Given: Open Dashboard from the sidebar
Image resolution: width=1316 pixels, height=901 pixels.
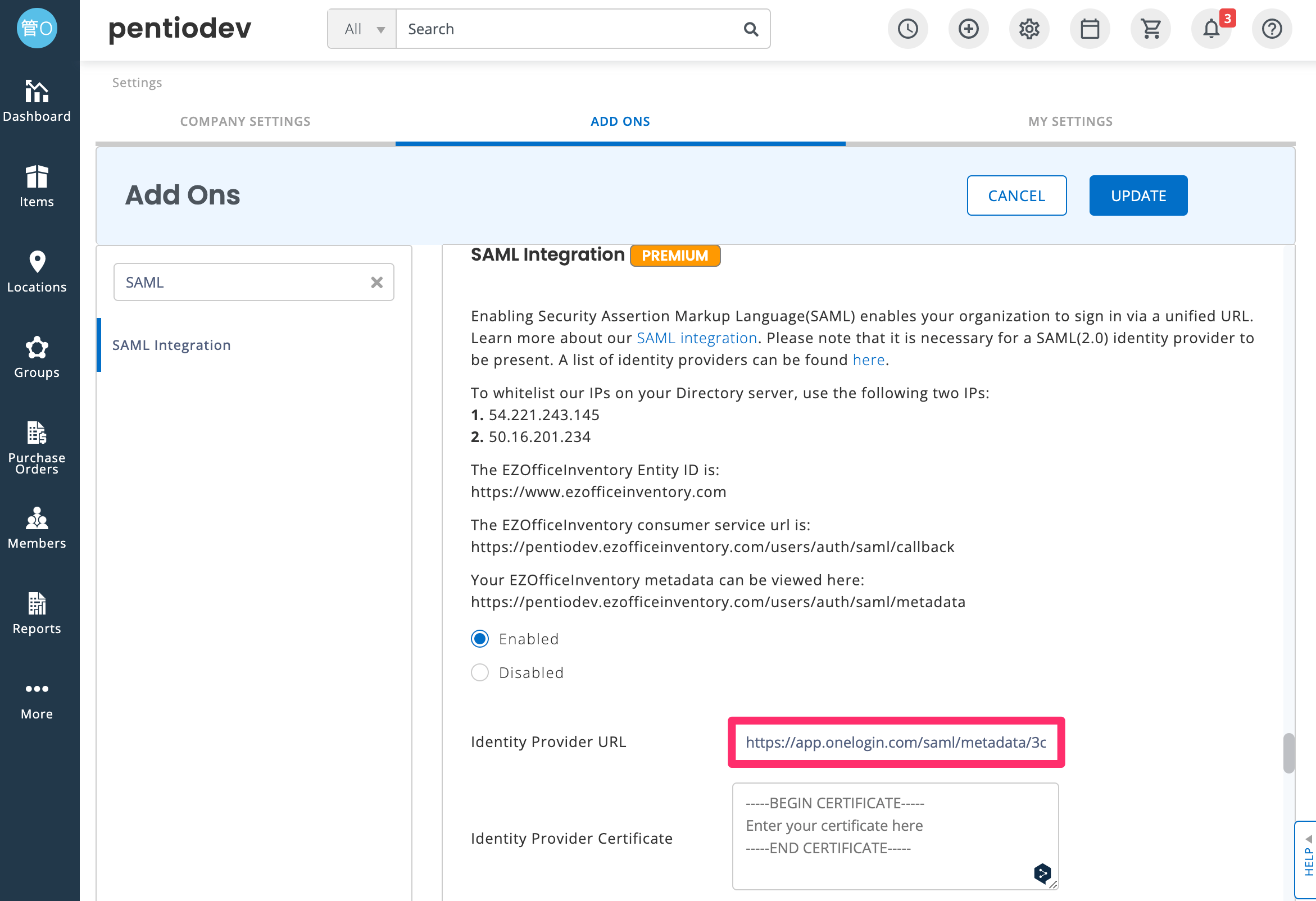Looking at the screenshot, I should click(x=37, y=101).
